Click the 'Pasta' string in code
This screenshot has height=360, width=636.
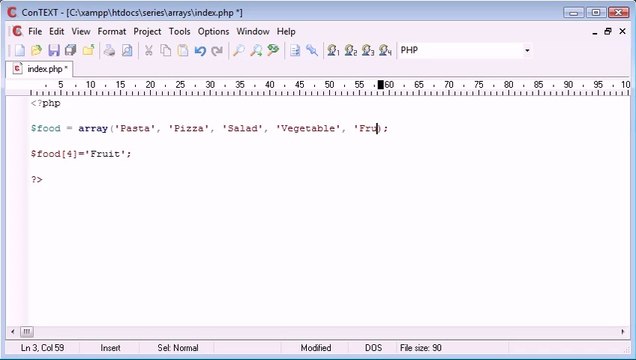click(x=135, y=129)
